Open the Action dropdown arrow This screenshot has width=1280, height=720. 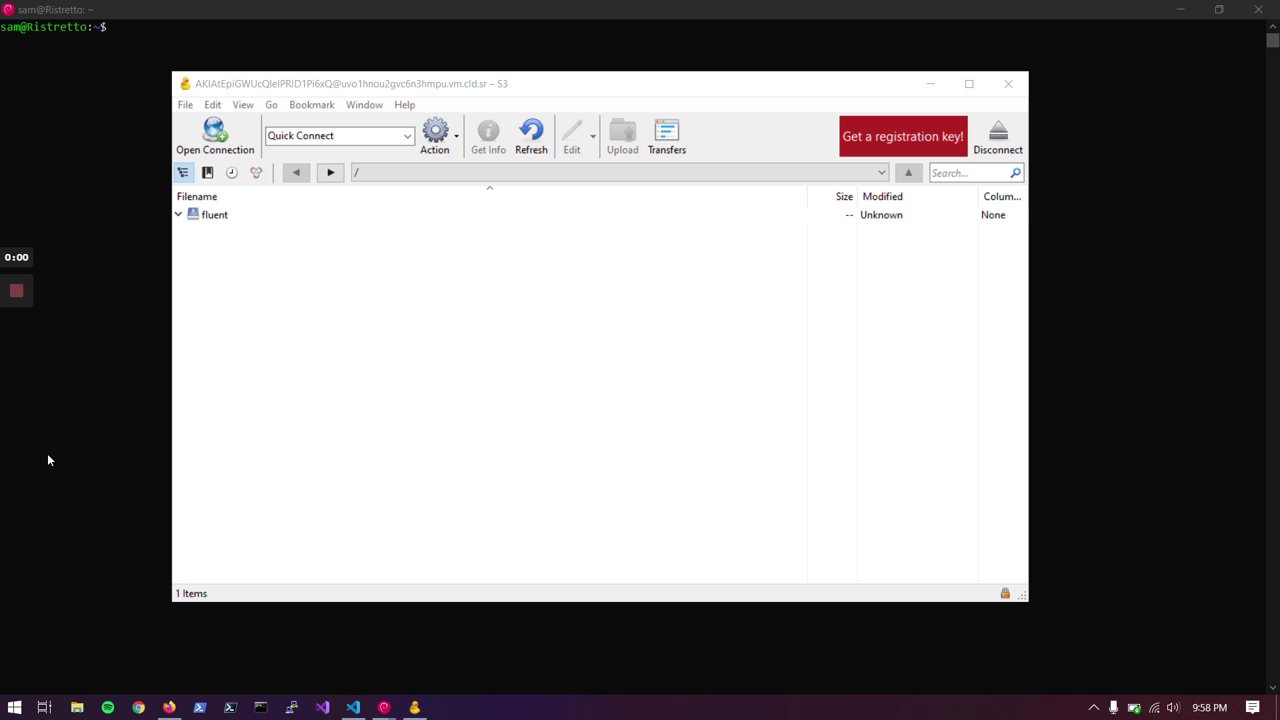tap(456, 136)
